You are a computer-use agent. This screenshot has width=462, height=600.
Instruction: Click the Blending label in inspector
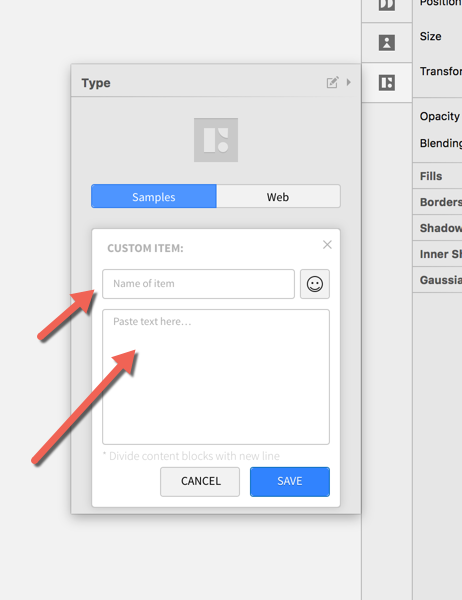click(441, 143)
